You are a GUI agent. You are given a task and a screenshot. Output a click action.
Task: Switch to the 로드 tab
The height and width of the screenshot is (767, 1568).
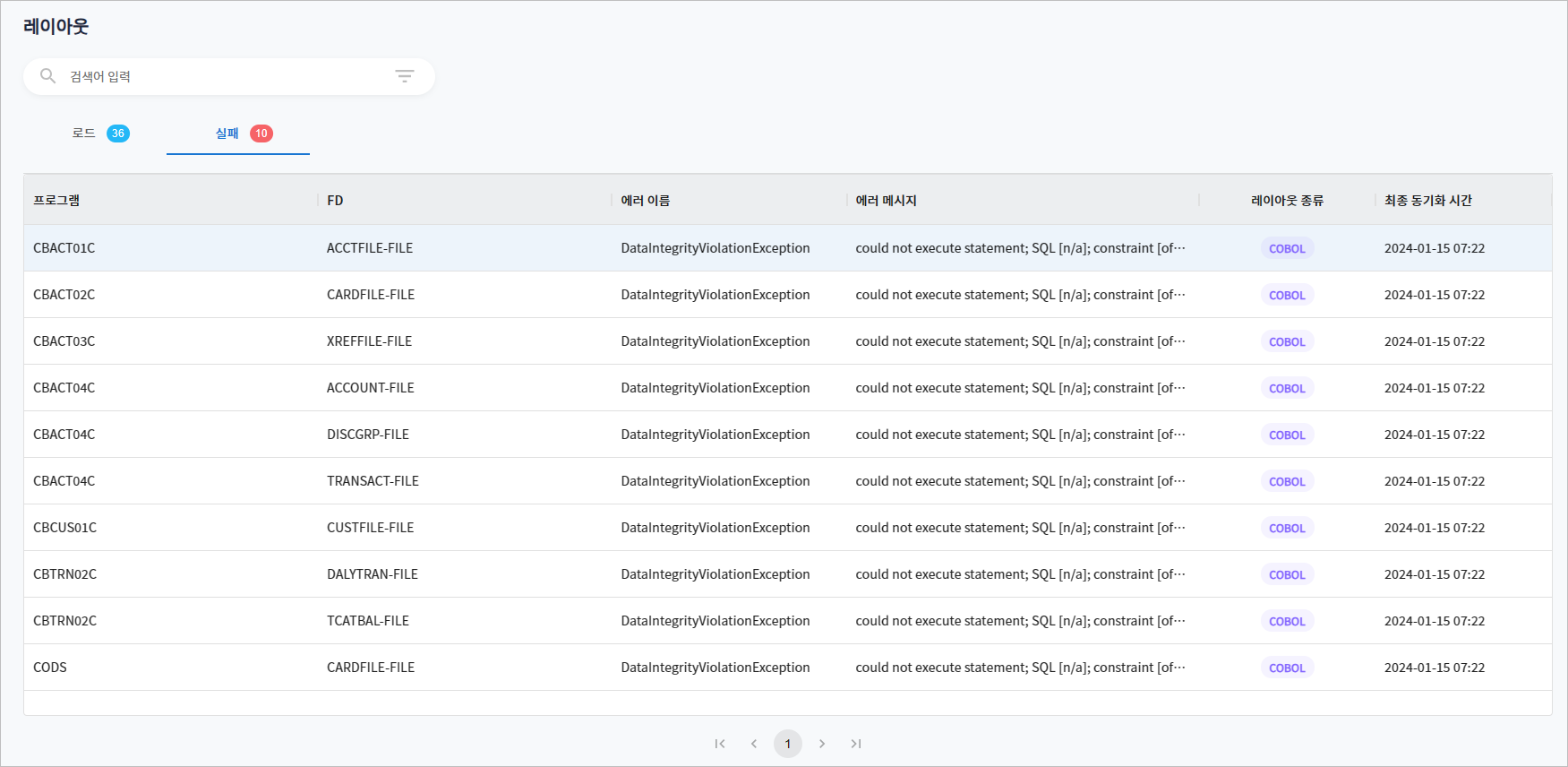[95, 134]
